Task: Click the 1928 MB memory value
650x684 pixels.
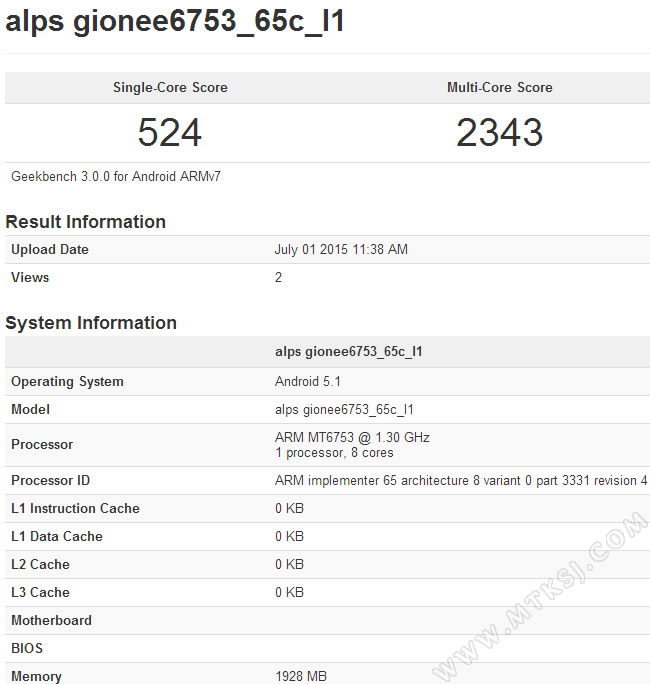Action: pyautogui.click(x=301, y=676)
